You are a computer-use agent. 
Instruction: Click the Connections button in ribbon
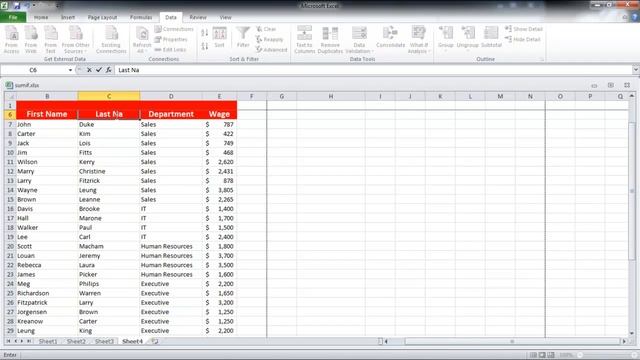coord(174,29)
